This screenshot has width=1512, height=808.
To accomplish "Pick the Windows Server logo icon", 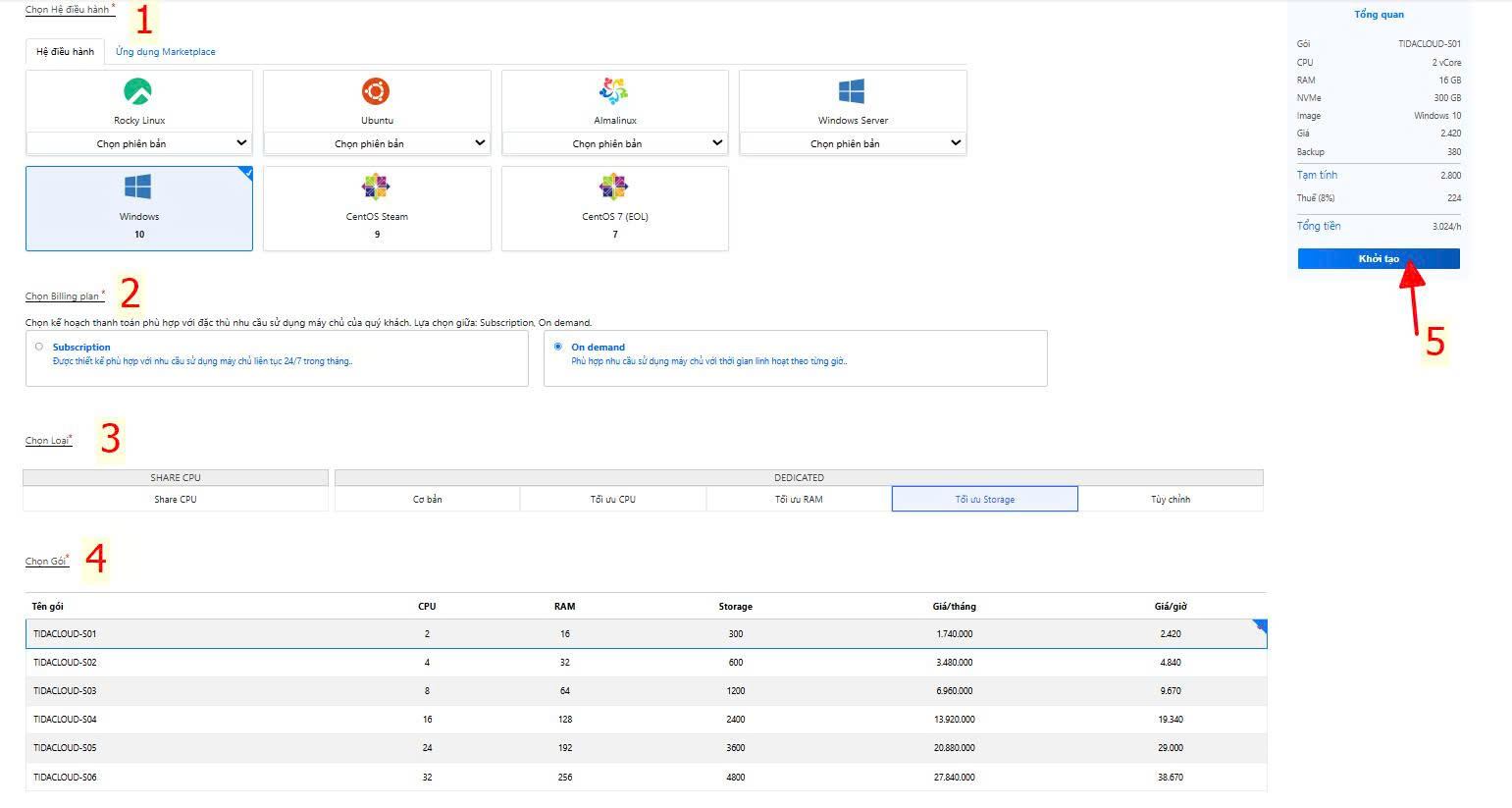I will coord(852,92).
